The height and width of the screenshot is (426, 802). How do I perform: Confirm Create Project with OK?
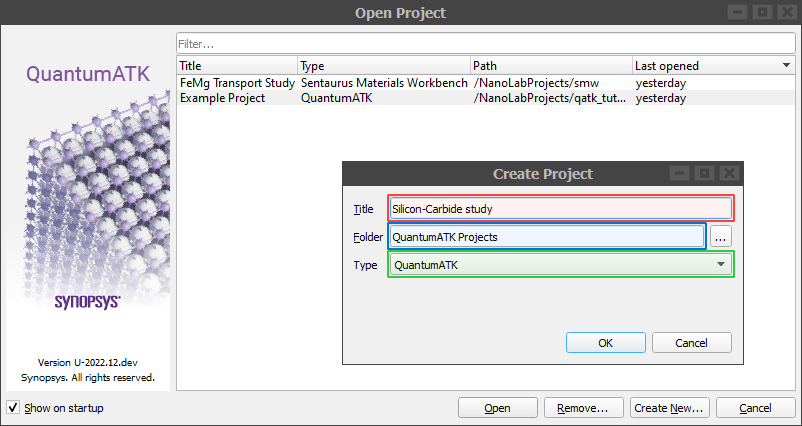[606, 343]
